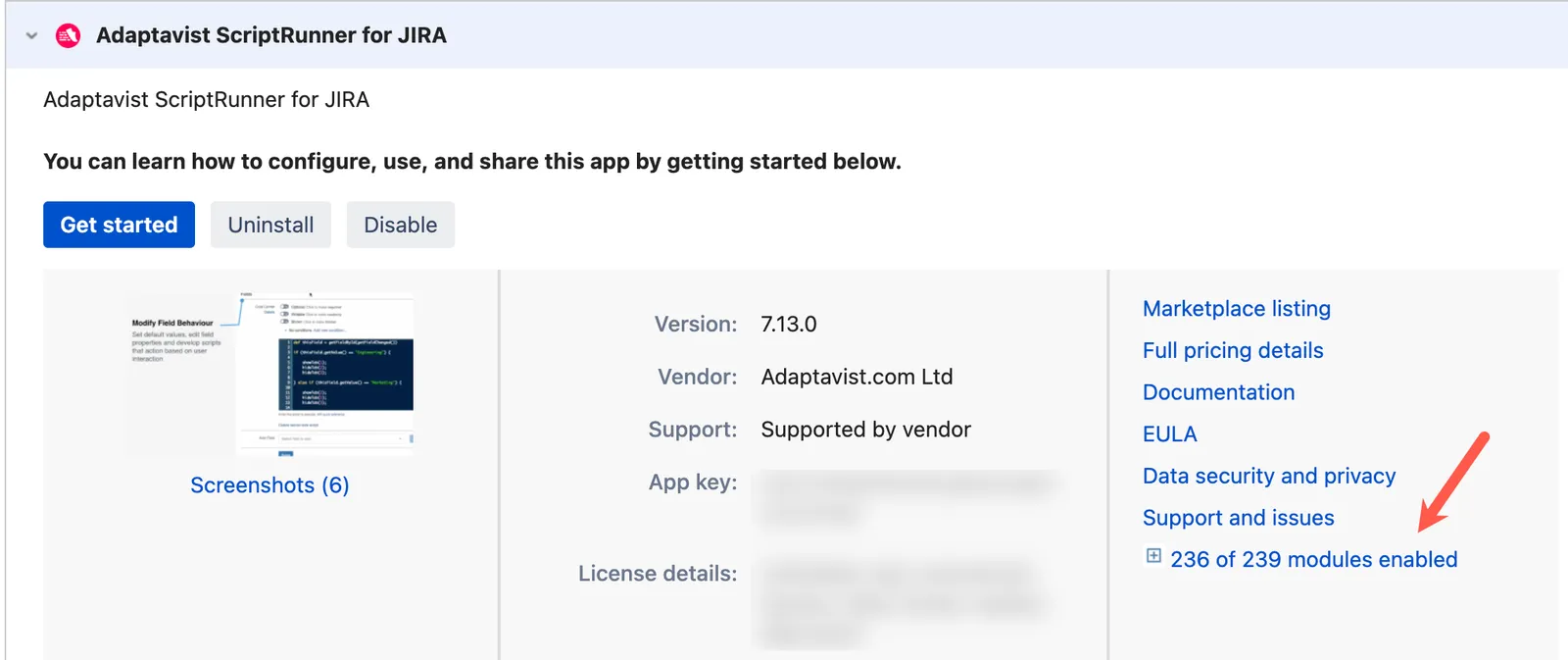1568x660 pixels.
Task: Click the App key: label
Action: point(693,482)
